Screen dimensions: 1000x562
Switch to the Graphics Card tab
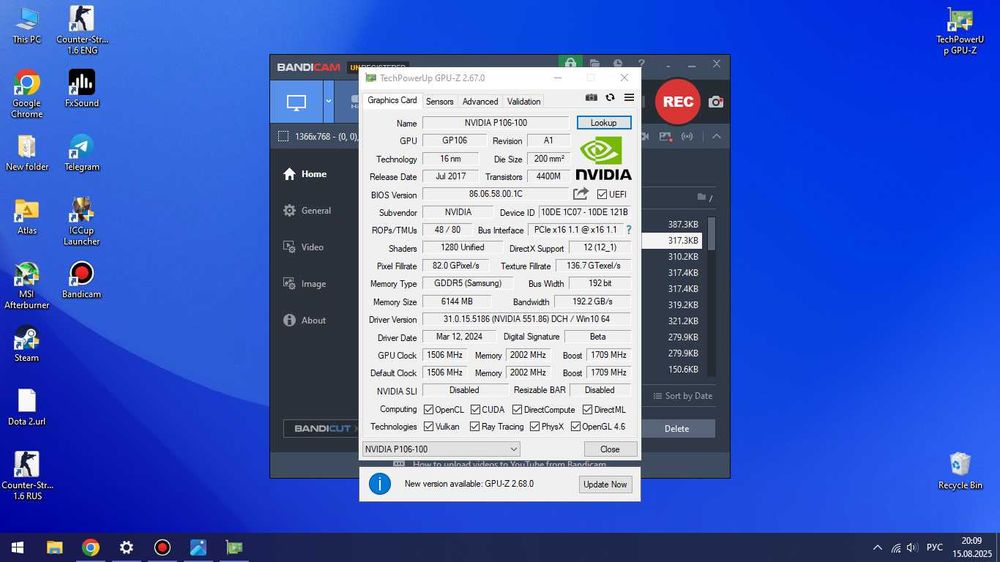392,100
